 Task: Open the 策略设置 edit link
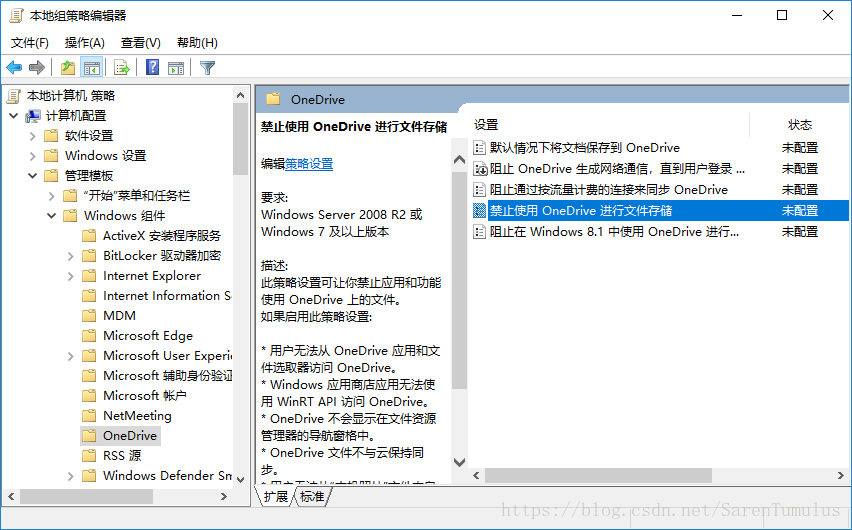(309, 164)
